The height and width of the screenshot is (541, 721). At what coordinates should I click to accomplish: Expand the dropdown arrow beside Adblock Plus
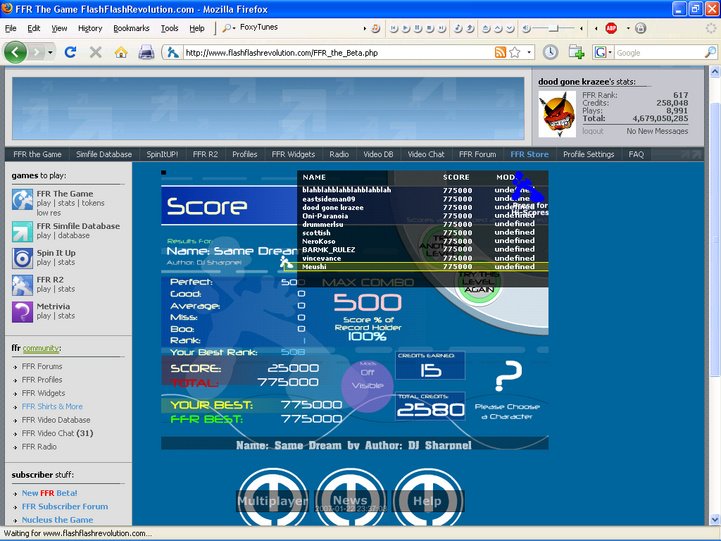point(628,28)
